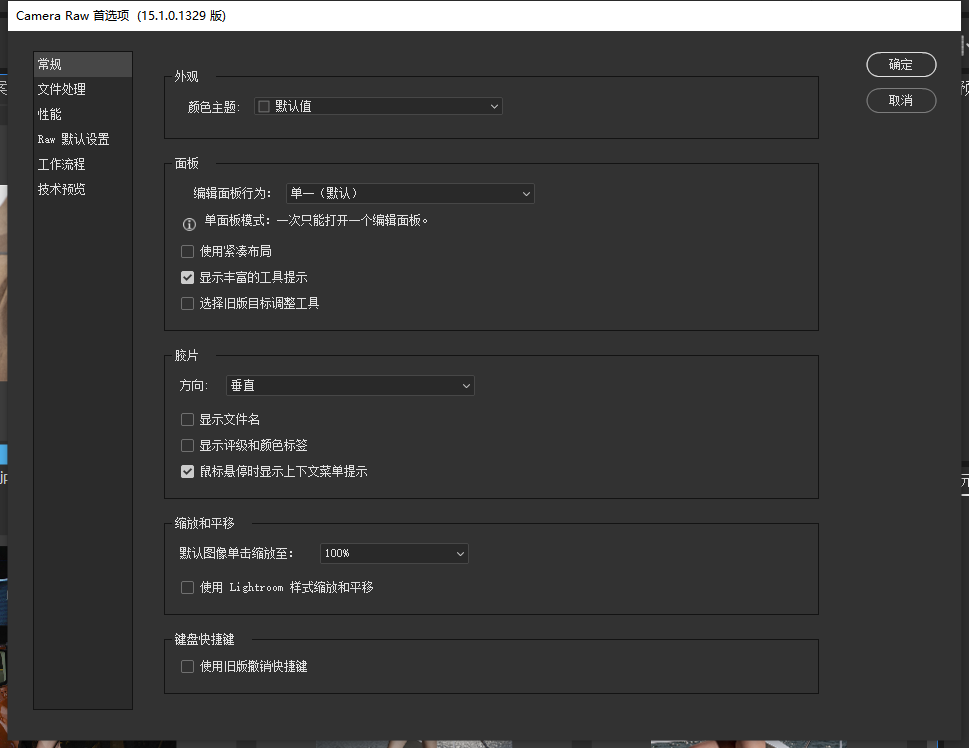This screenshot has width=969, height=748.
Task: Click the 颜色主题 label
Action: [213, 107]
